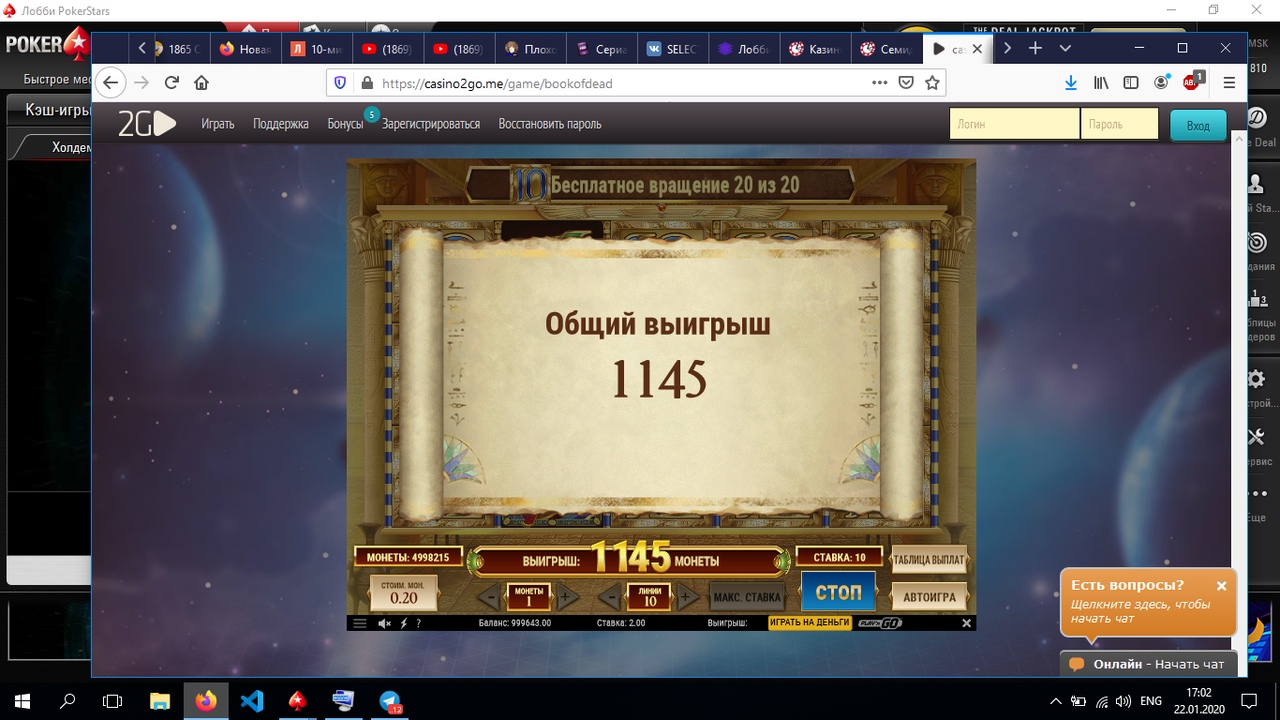Click the СТОИМ. МОН. 0.20 coin value

(x=404, y=593)
